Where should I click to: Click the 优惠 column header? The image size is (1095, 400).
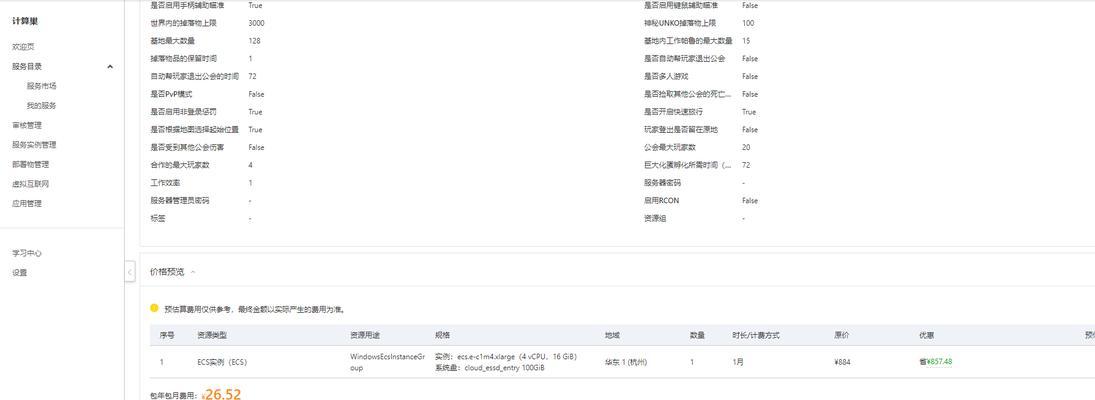[927, 335]
